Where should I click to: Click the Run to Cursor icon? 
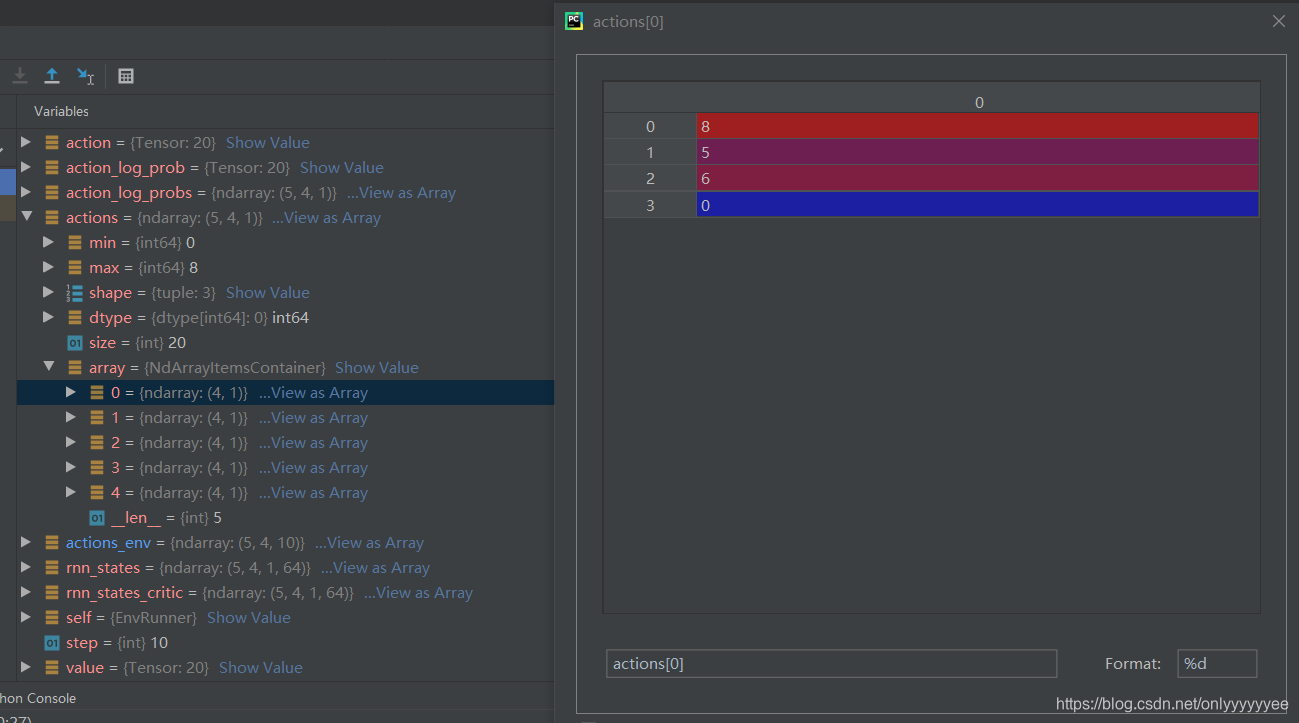tap(86, 76)
